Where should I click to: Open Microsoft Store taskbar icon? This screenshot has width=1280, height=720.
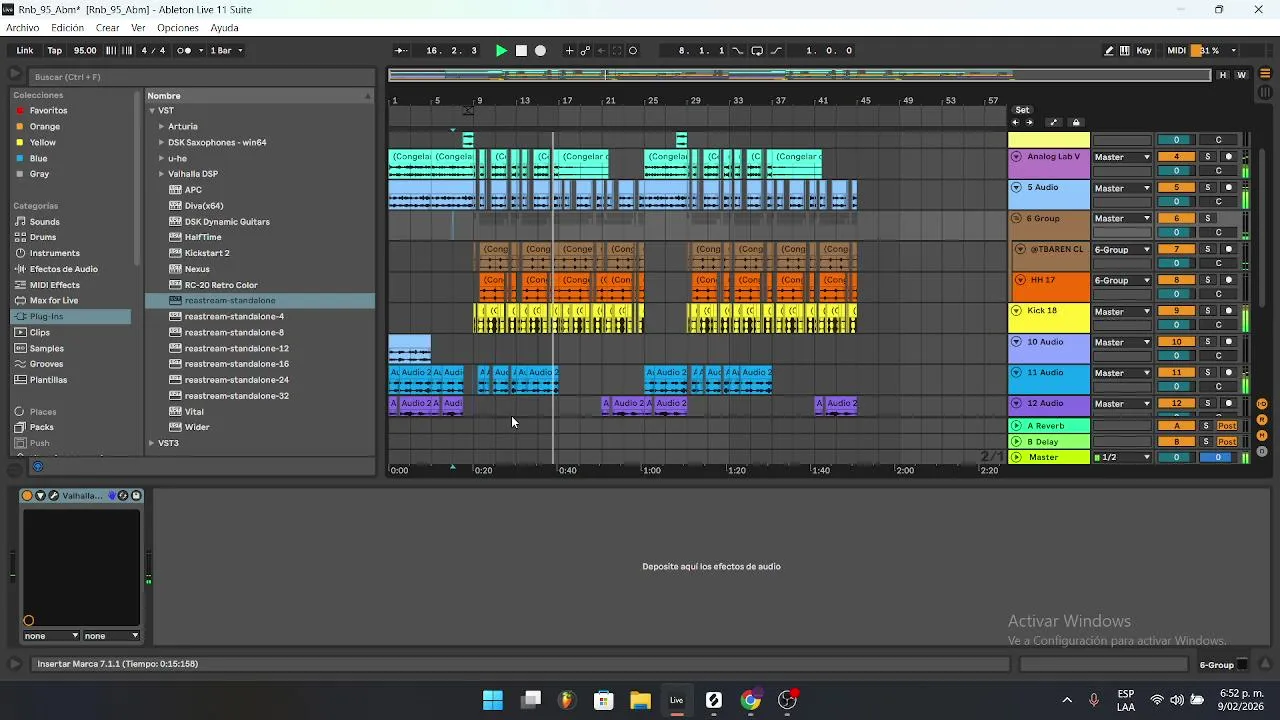point(604,700)
